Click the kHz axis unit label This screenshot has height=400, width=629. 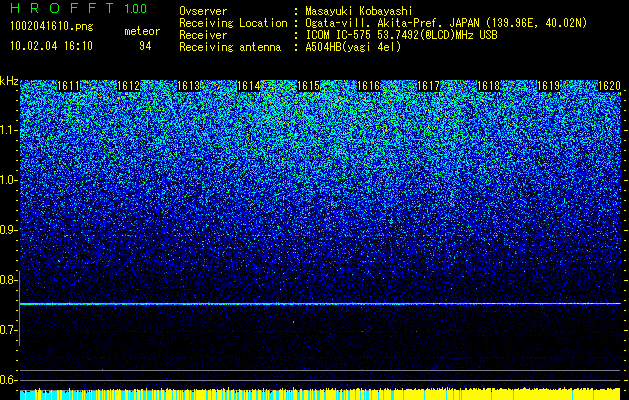[x=9, y=81]
